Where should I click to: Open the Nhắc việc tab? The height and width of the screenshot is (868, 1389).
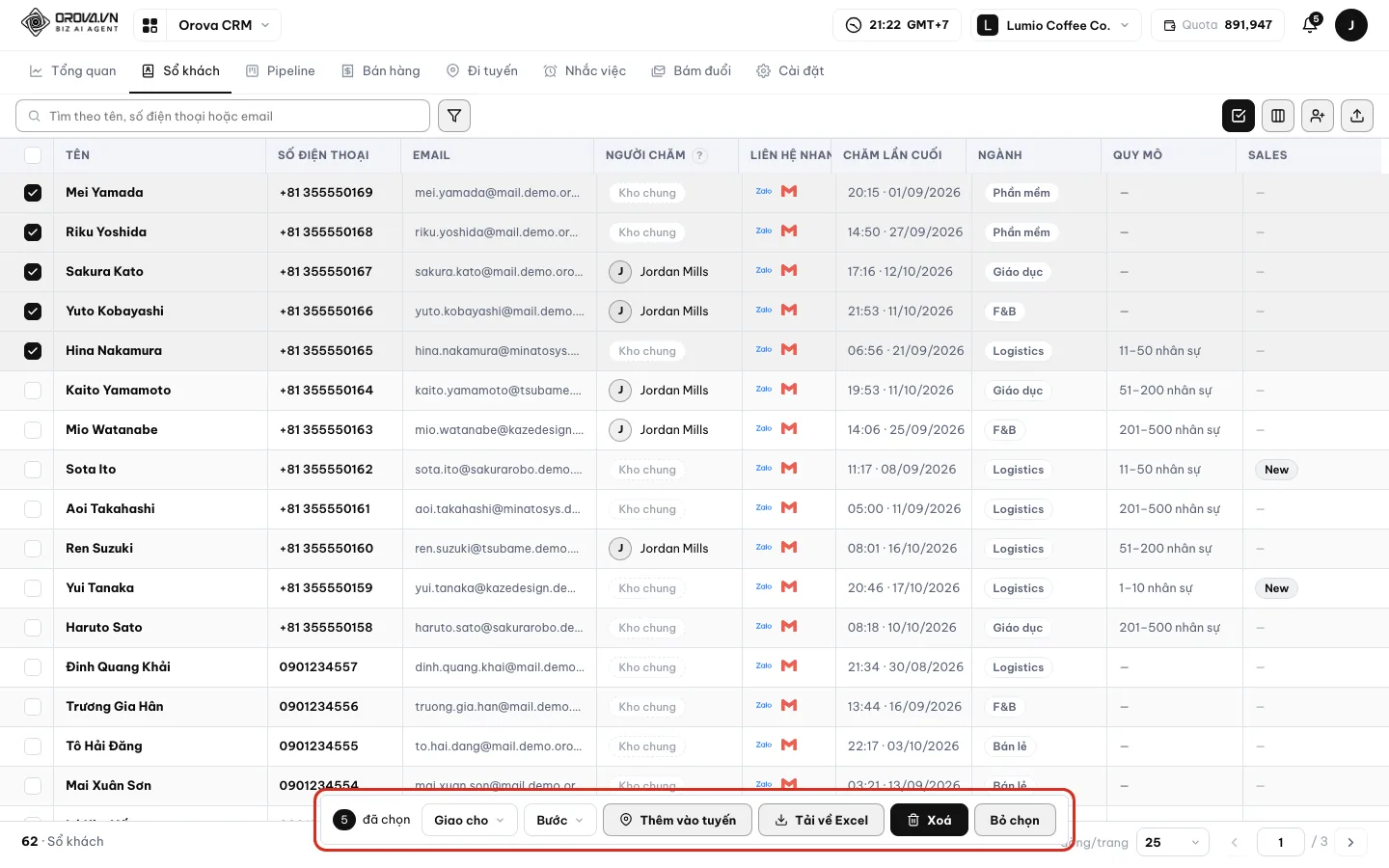point(585,70)
